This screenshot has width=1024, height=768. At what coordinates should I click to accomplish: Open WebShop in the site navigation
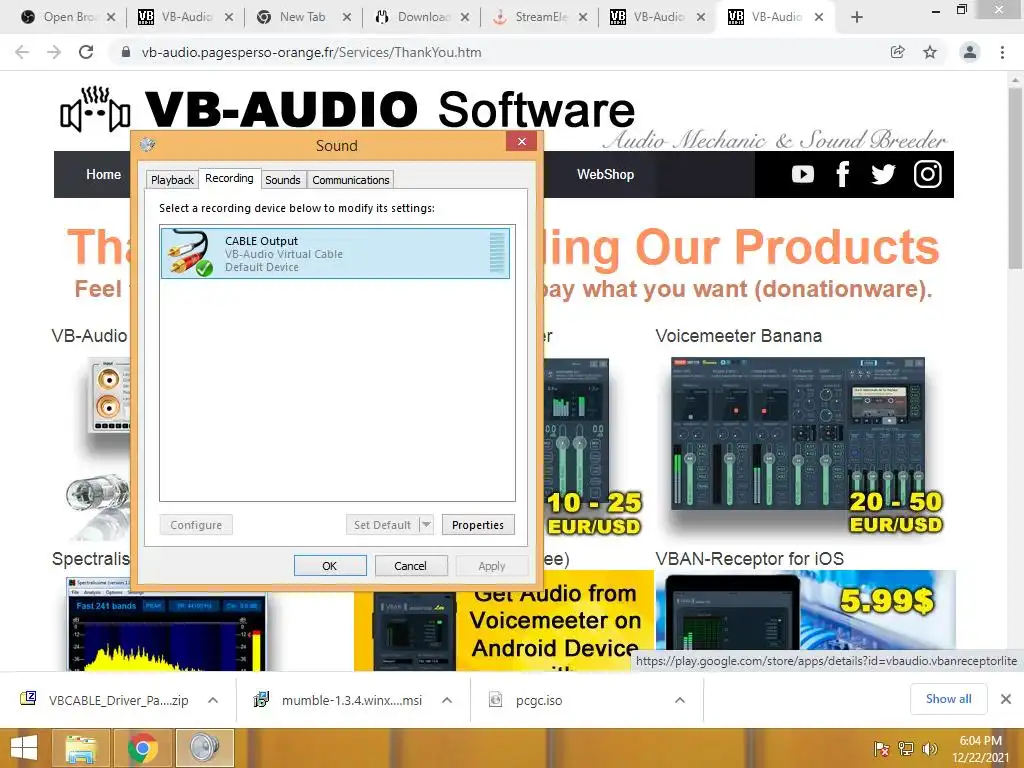[605, 174]
